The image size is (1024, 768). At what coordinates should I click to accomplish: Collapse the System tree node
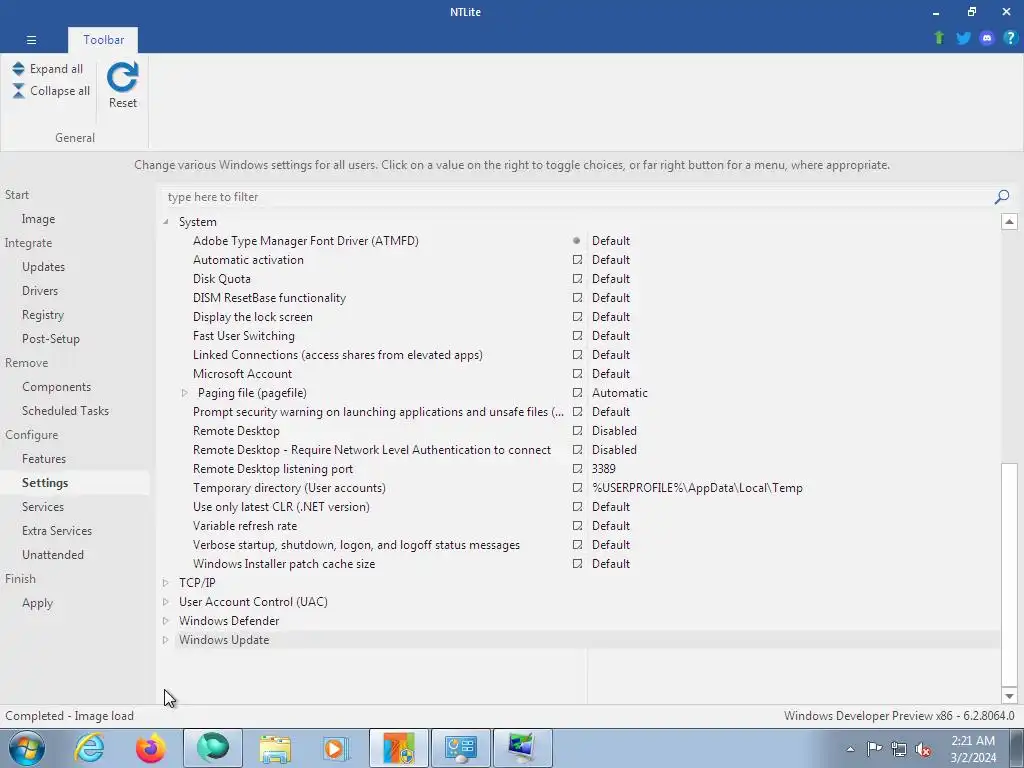(x=166, y=222)
